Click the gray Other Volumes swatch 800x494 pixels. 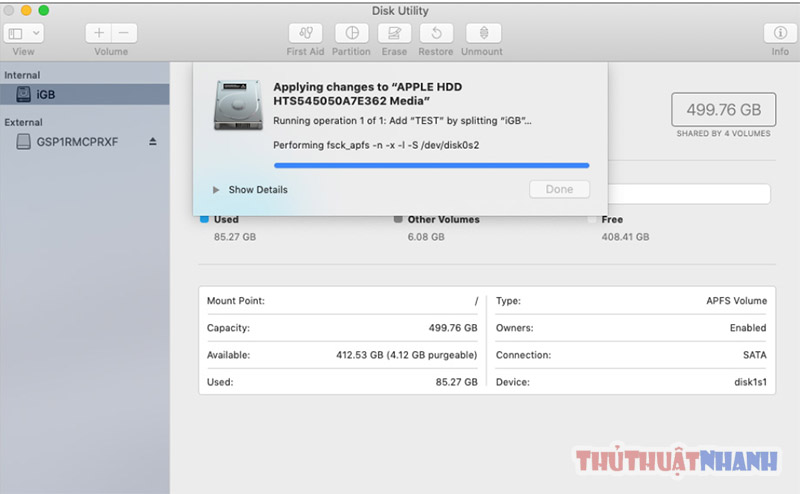pyautogui.click(x=398, y=219)
